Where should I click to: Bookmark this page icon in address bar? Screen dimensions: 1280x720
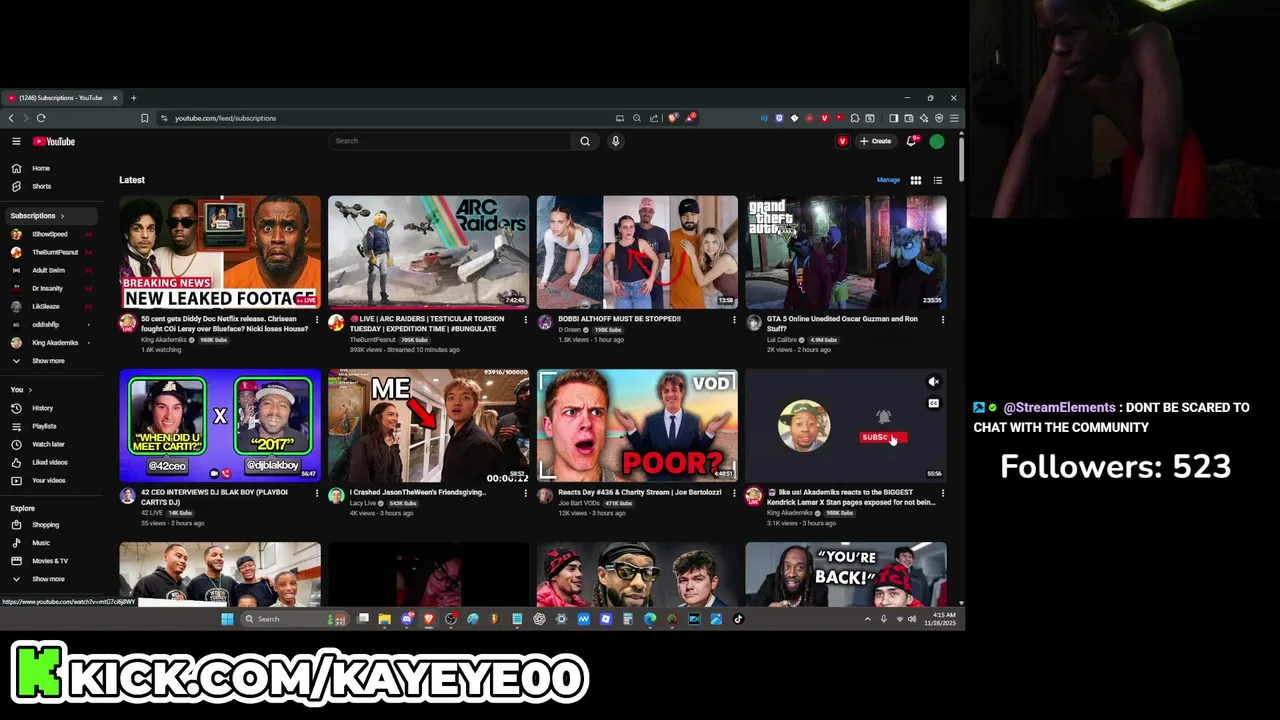[144, 118]
